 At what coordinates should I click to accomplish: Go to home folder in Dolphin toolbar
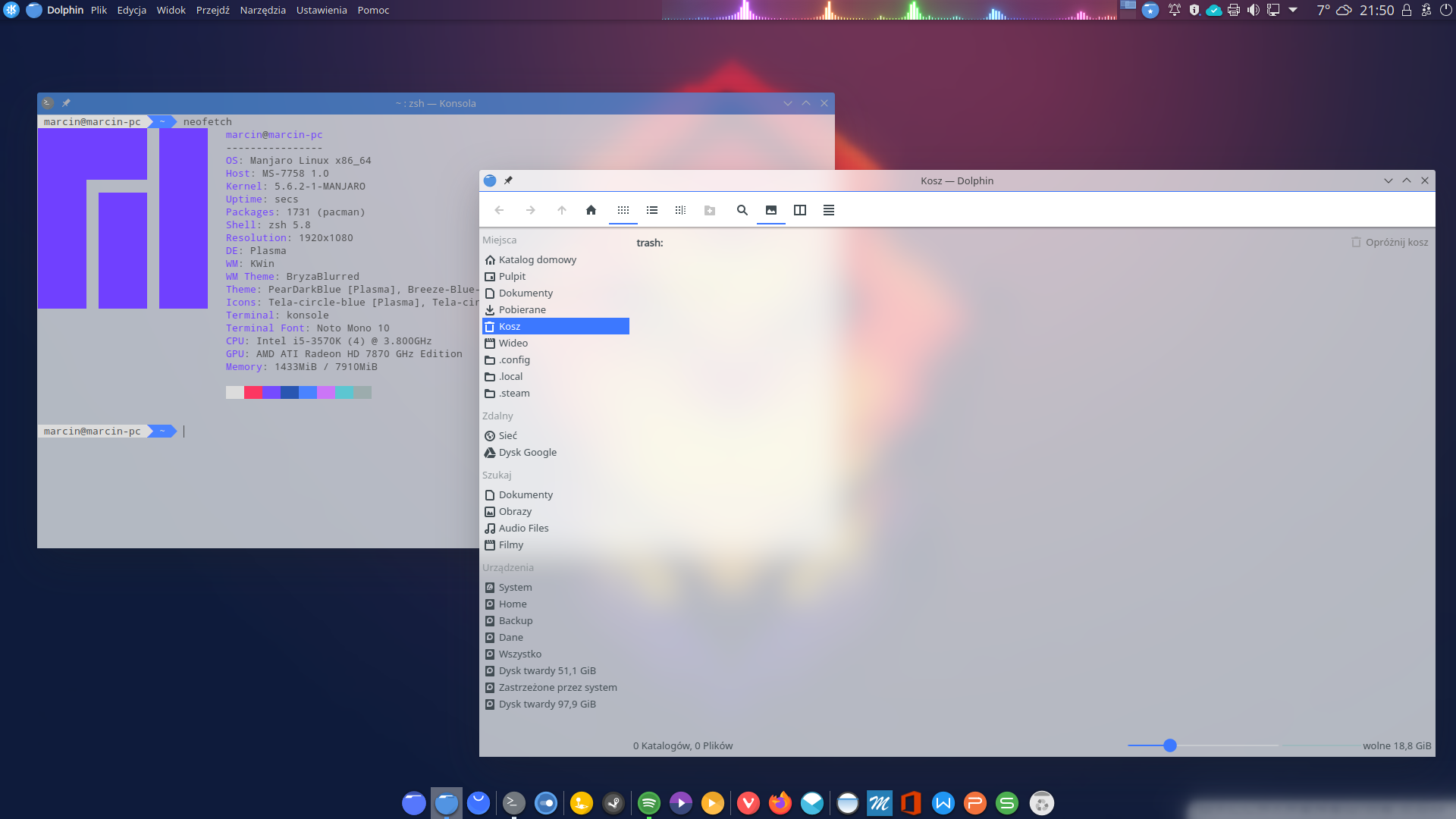pos(591,210)
